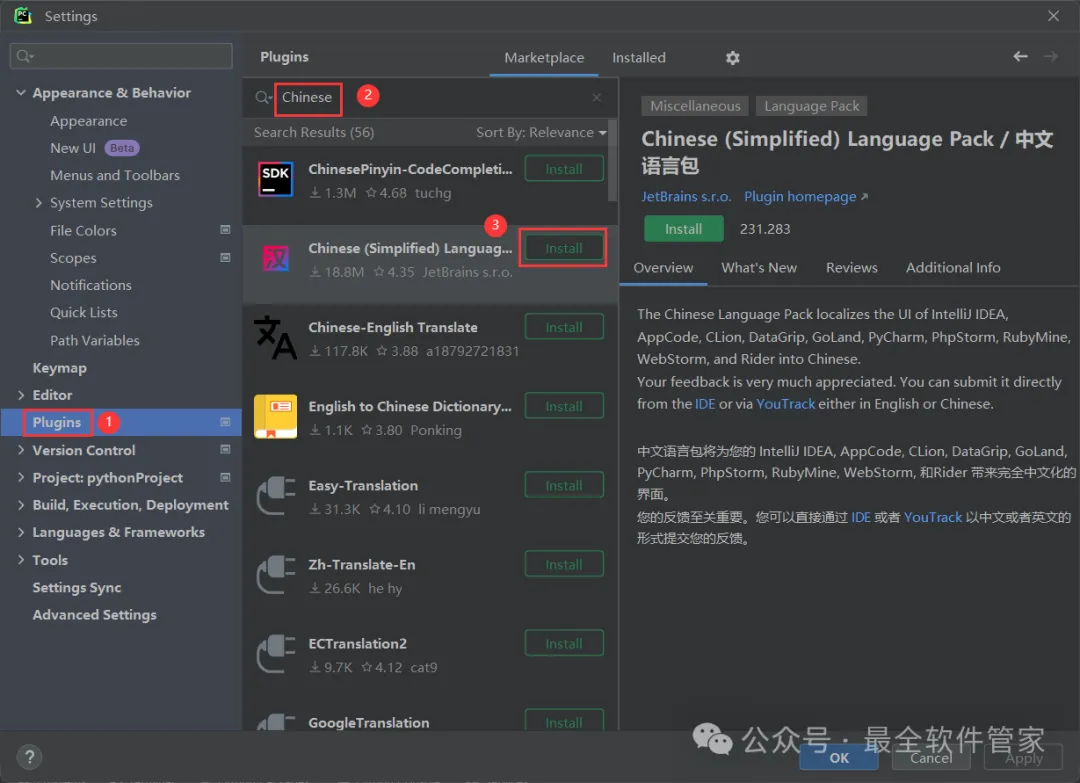Expand the Tools section
The image size is (1080, 783).
click(21, 560)
